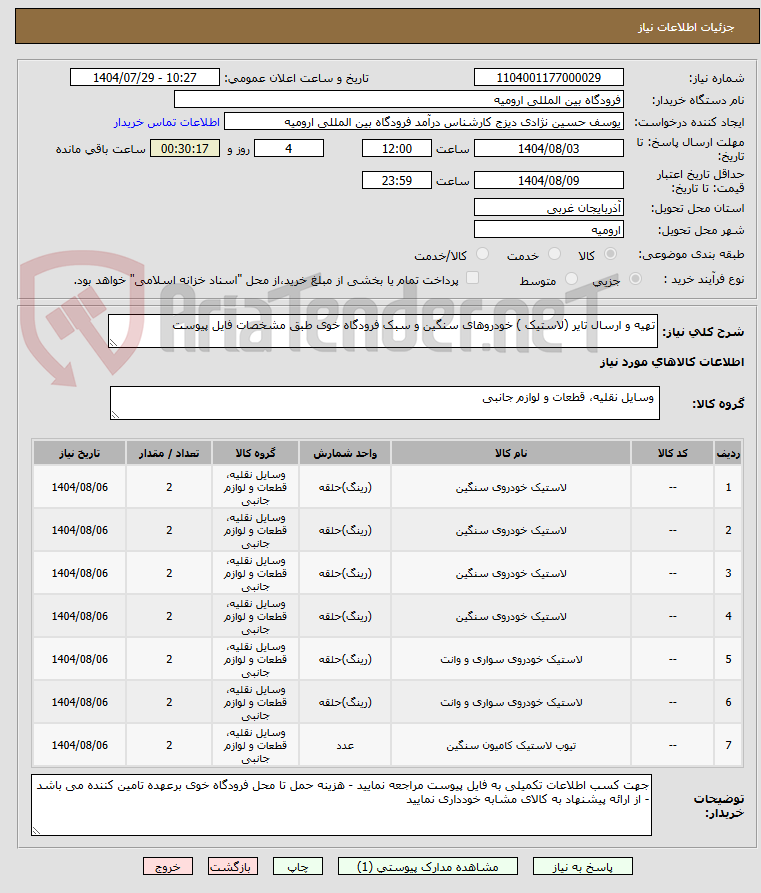Select the متوسط purchase type radio
Viewport: 761px width, 893px height.
pyautogui.click(x=571, y=278)
